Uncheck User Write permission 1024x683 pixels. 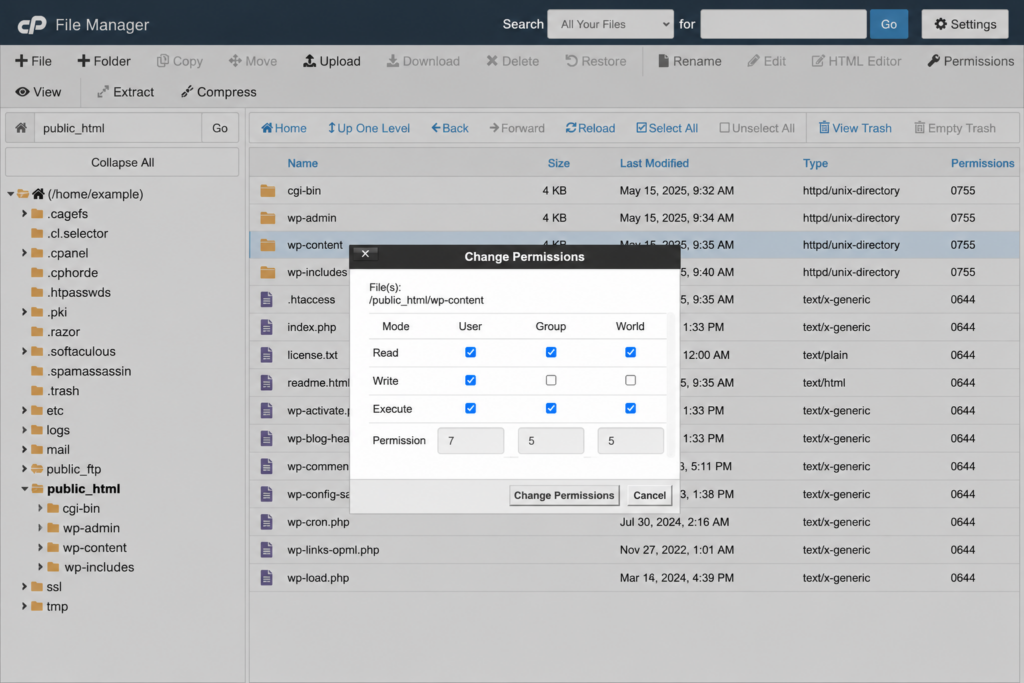(x=470, y=380)
